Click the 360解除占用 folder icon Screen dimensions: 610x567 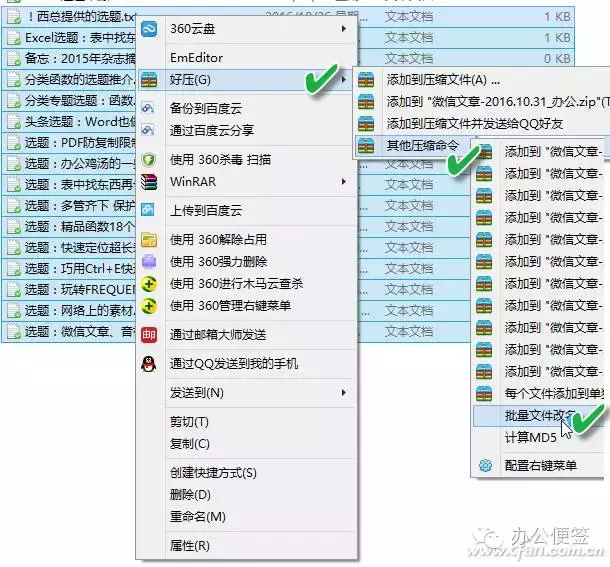point(149,240)
